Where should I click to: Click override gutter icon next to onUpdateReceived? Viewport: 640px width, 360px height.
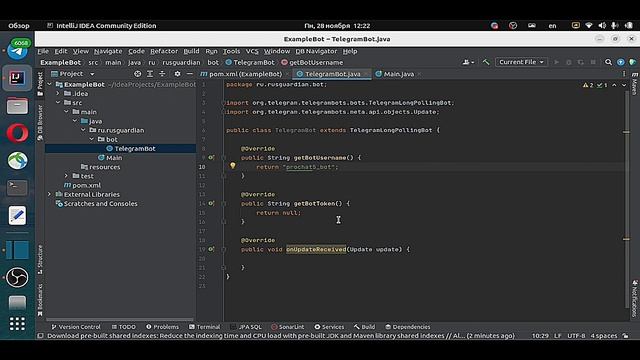(x=211, y=249)
